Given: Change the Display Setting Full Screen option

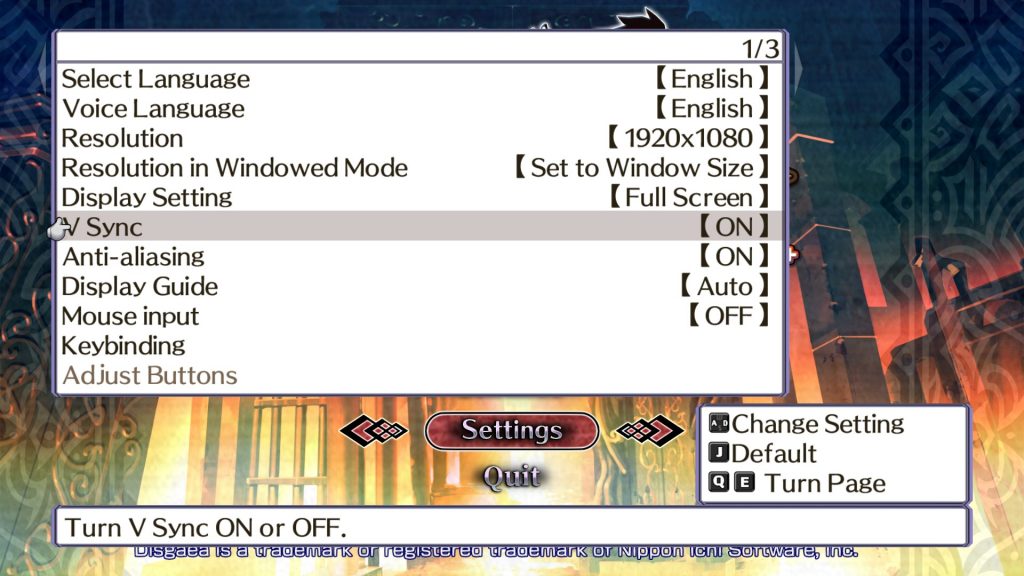Looking at the screenshot, I should click(x=689, y=197).
